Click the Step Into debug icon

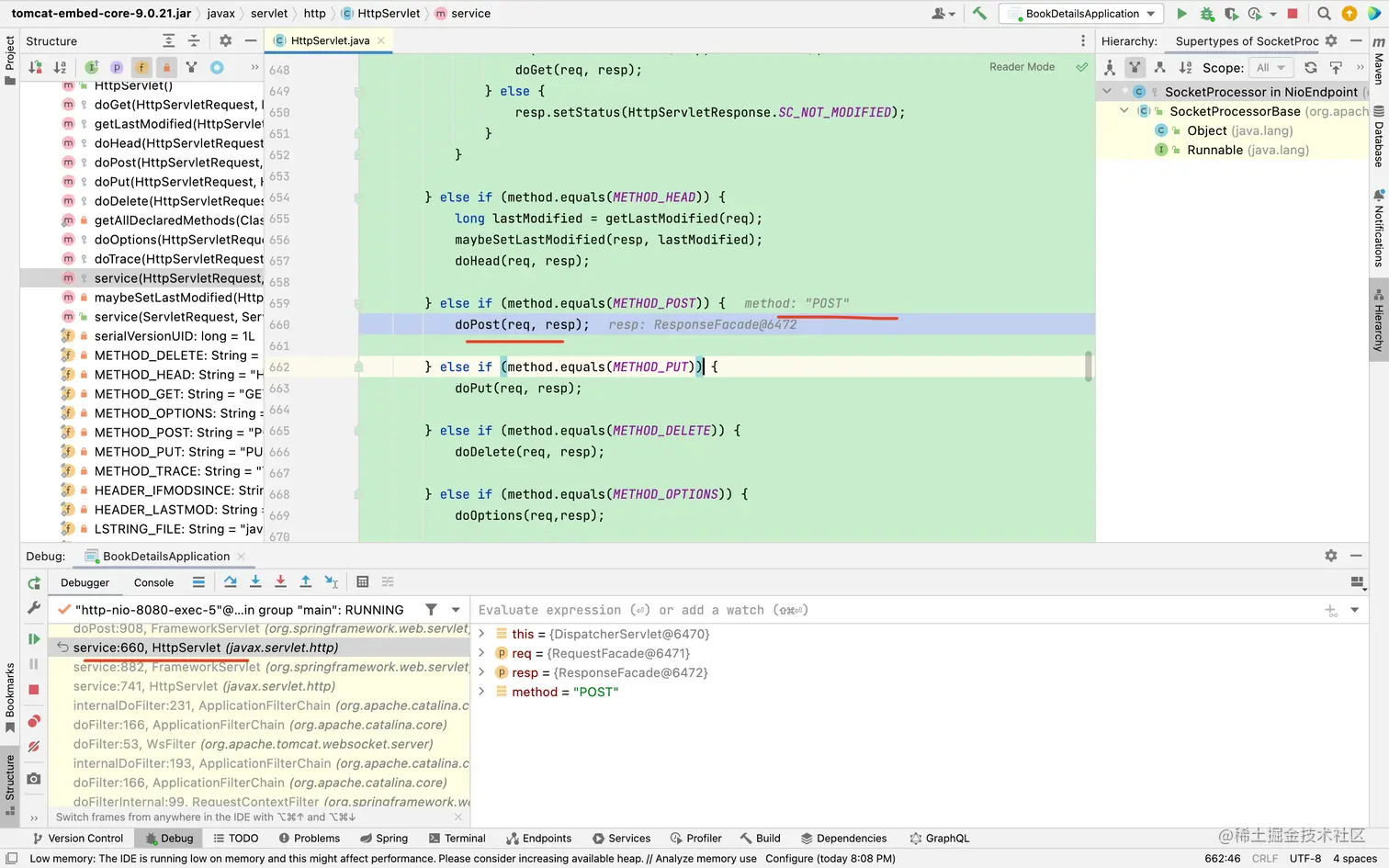pyautogui.click(x=255, y=582)
